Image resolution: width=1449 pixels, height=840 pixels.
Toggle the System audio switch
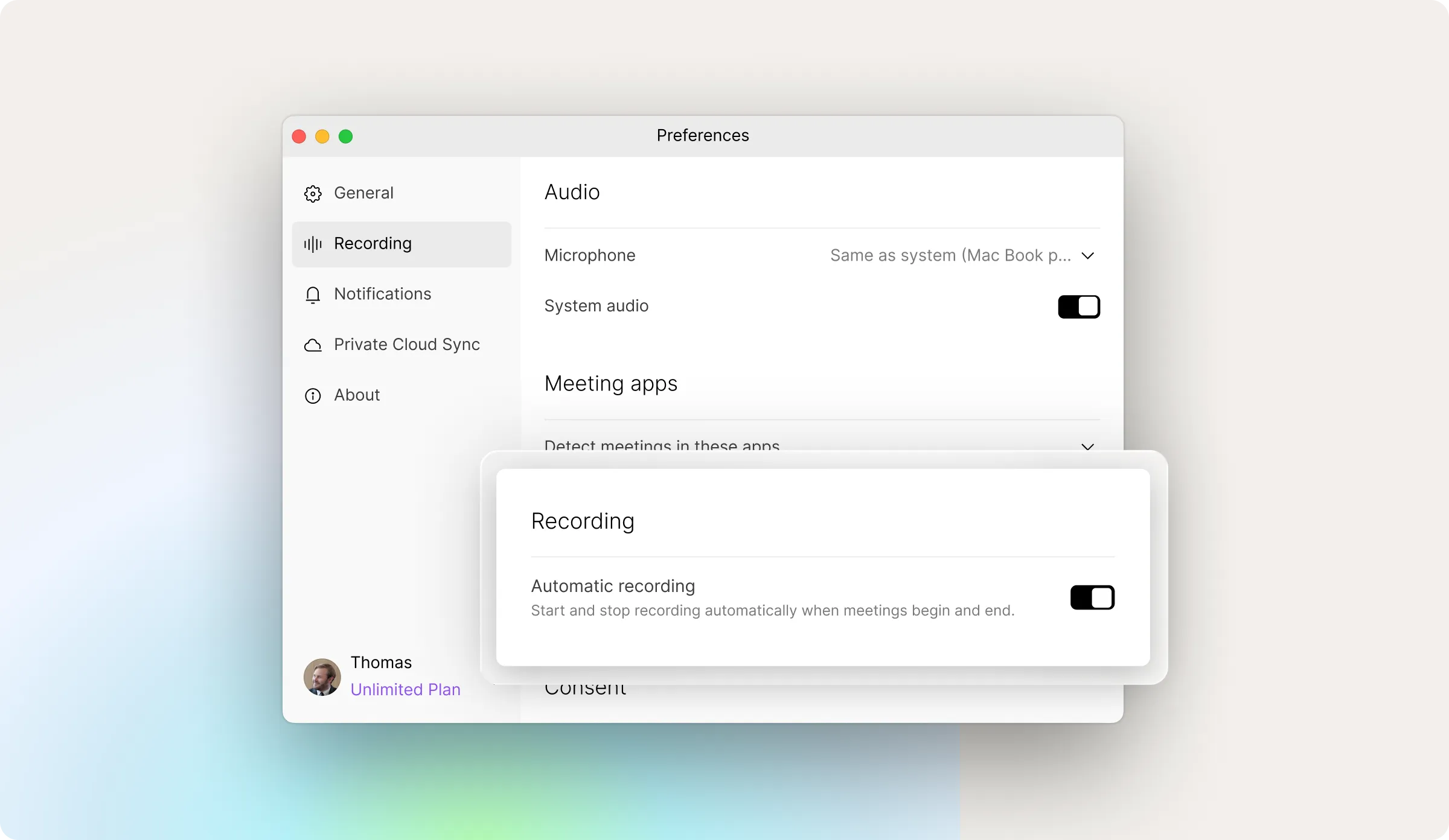[x=1078, y=307]
